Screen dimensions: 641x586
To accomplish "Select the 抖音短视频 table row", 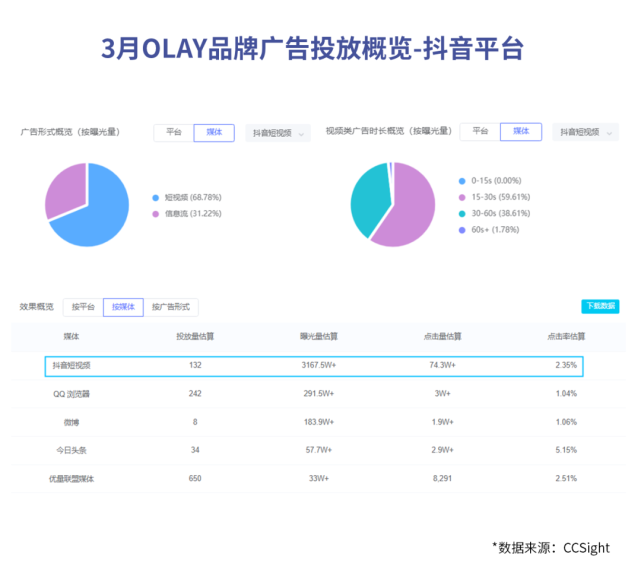I will point(313,365).
